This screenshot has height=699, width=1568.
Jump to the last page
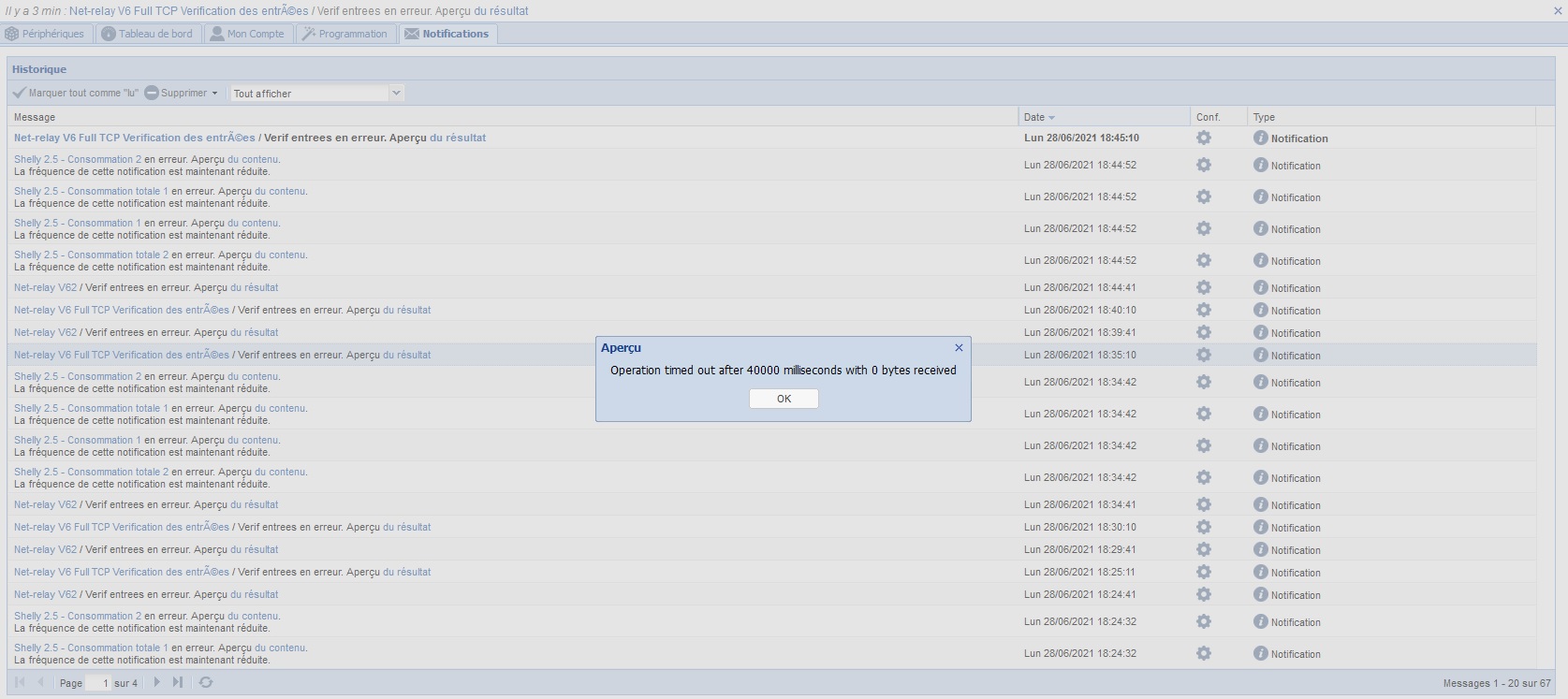[178, 682]
